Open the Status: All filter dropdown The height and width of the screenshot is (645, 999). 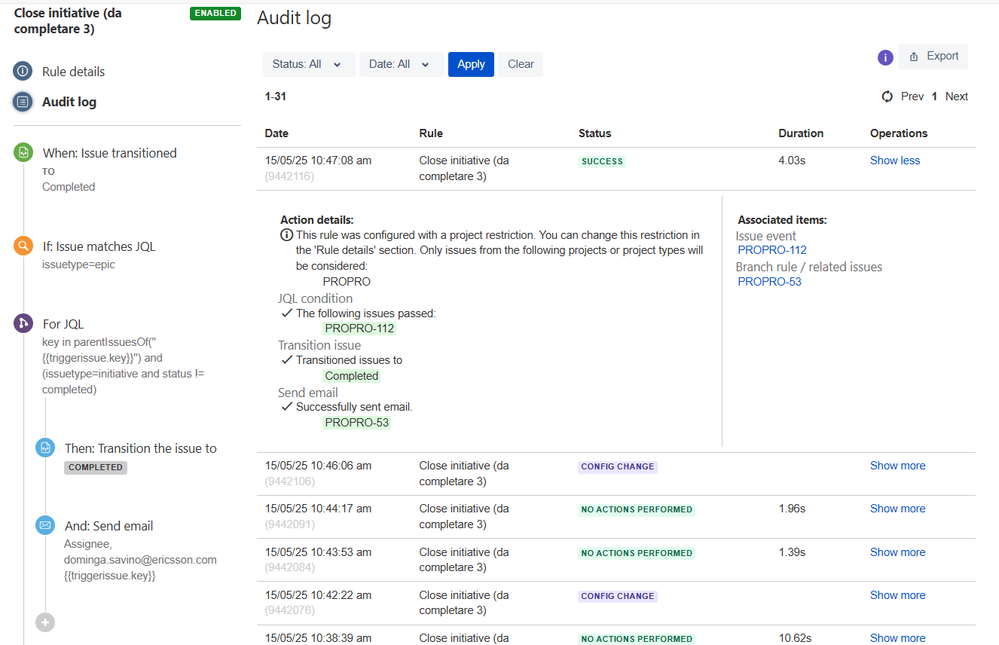pos(308,64)
